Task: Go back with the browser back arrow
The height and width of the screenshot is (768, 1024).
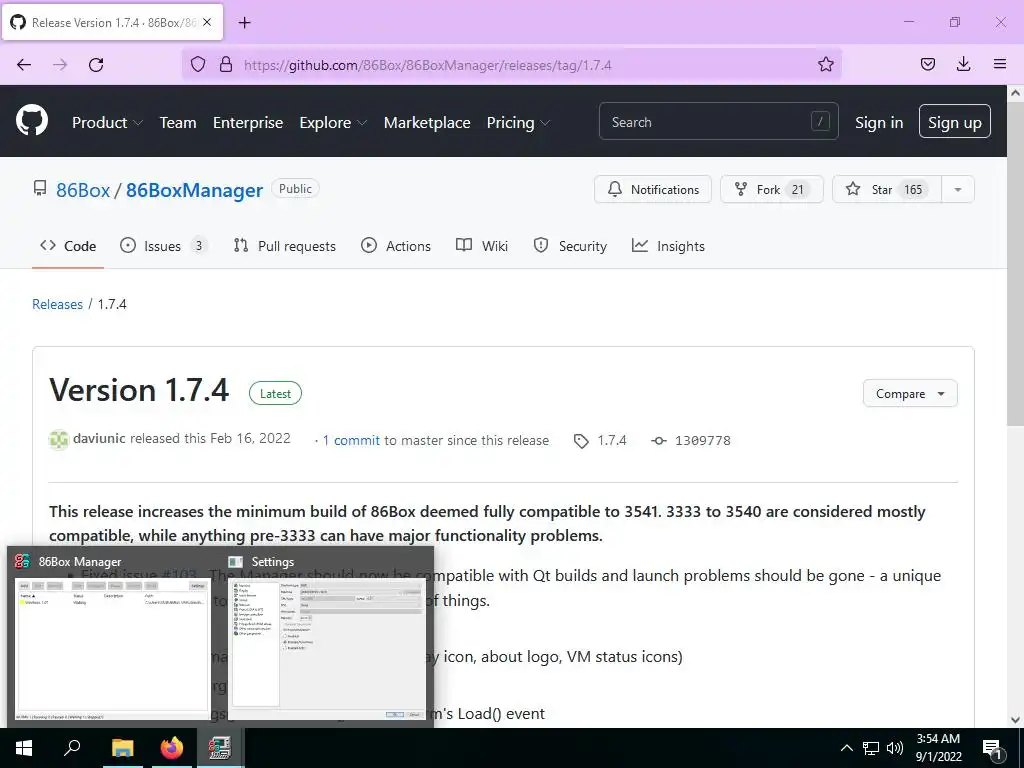Action: tap(24, 65)
